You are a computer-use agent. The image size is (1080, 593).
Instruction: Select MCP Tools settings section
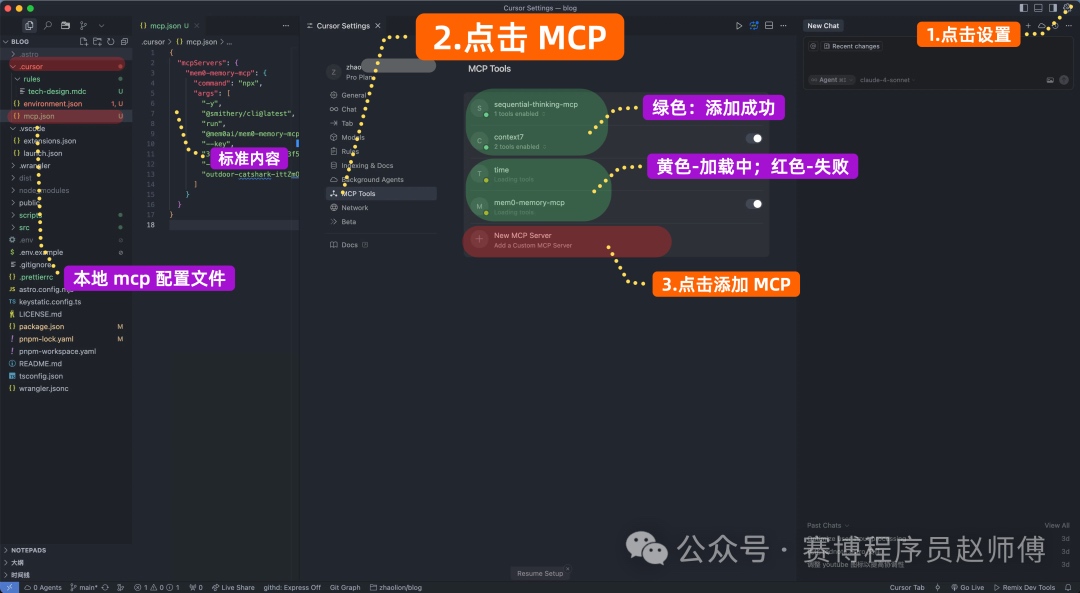(381, 194)
